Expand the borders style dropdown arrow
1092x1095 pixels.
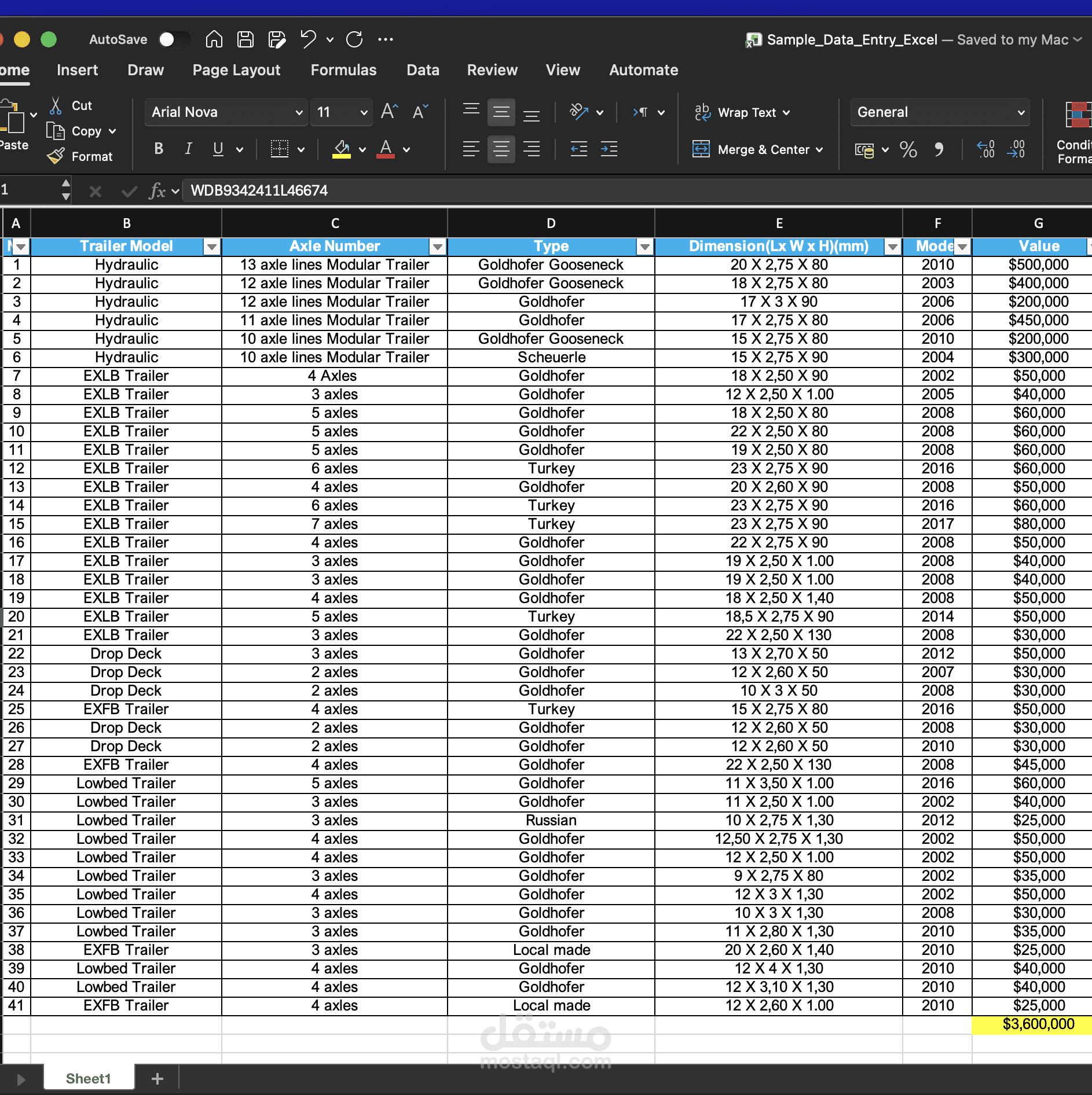click(301, 150)
